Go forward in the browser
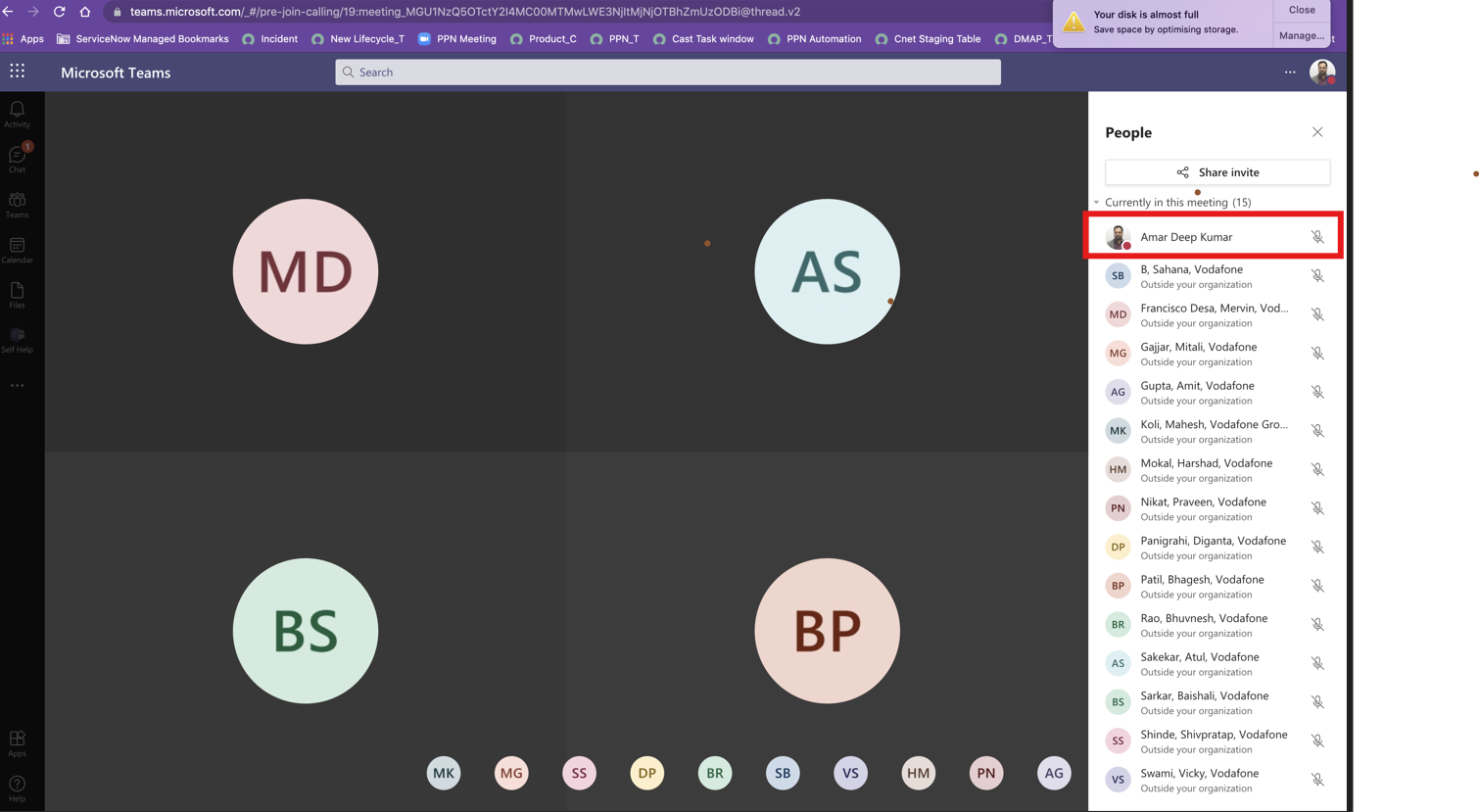Image resolution: width=1479 pixels, height=812 pixels. click(x=33, y=12)
